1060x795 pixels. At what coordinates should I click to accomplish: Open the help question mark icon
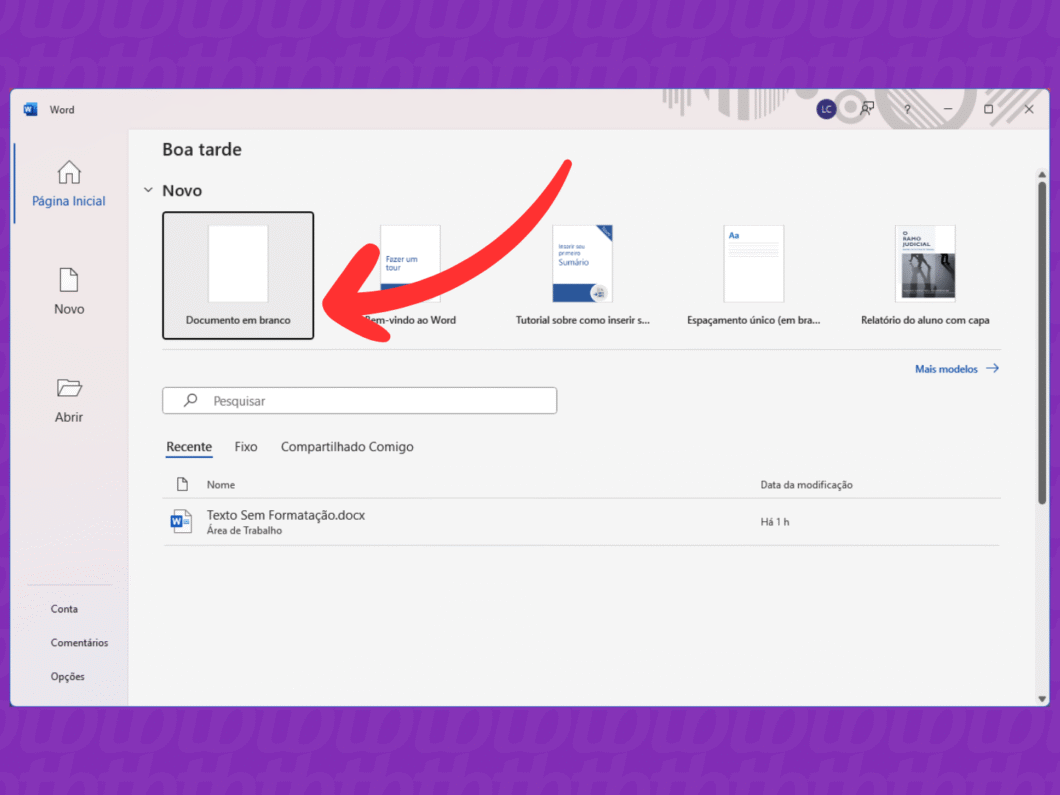[x=907, y=109]
